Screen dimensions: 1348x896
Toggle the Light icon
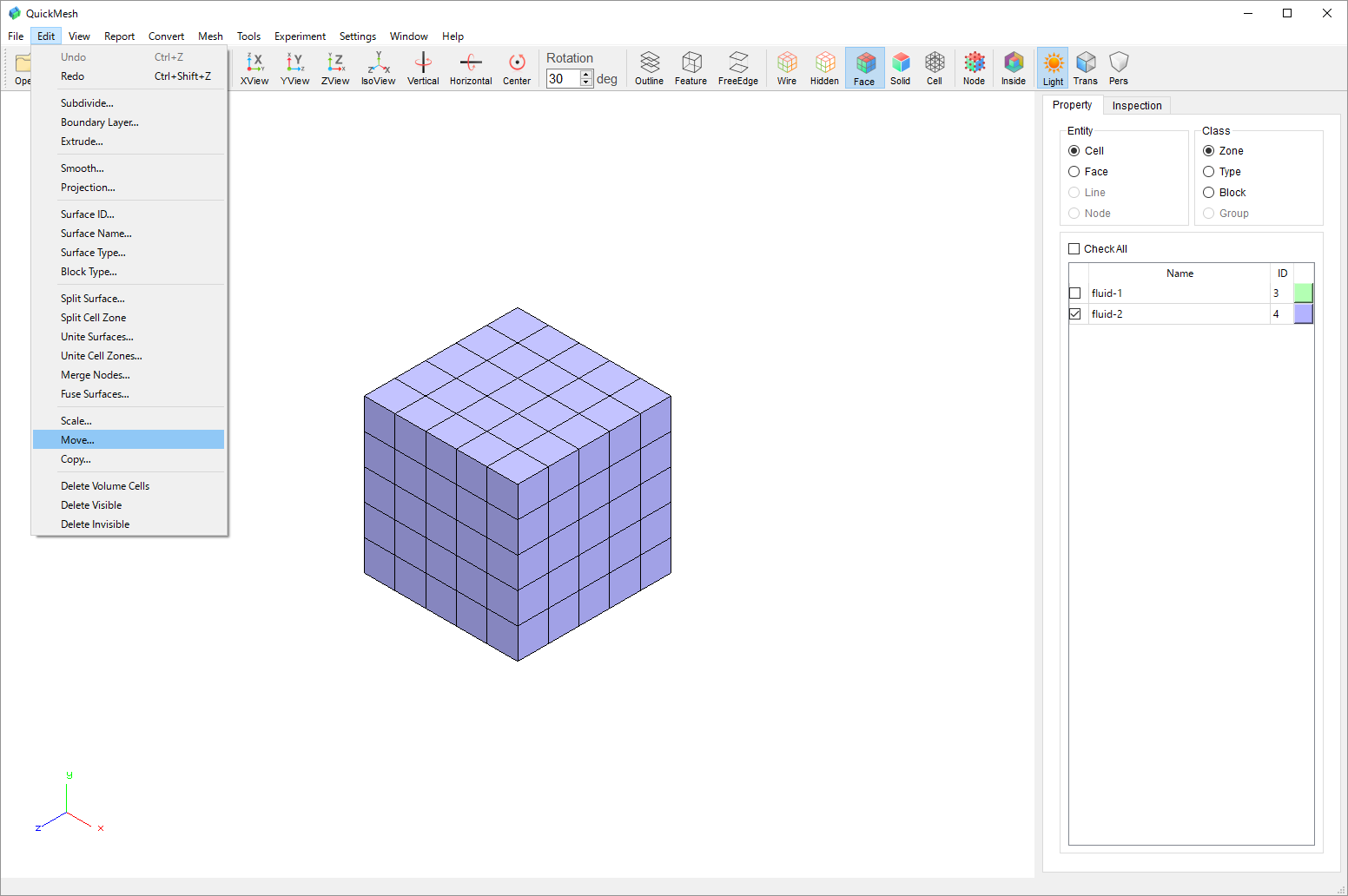[1053, 68]
